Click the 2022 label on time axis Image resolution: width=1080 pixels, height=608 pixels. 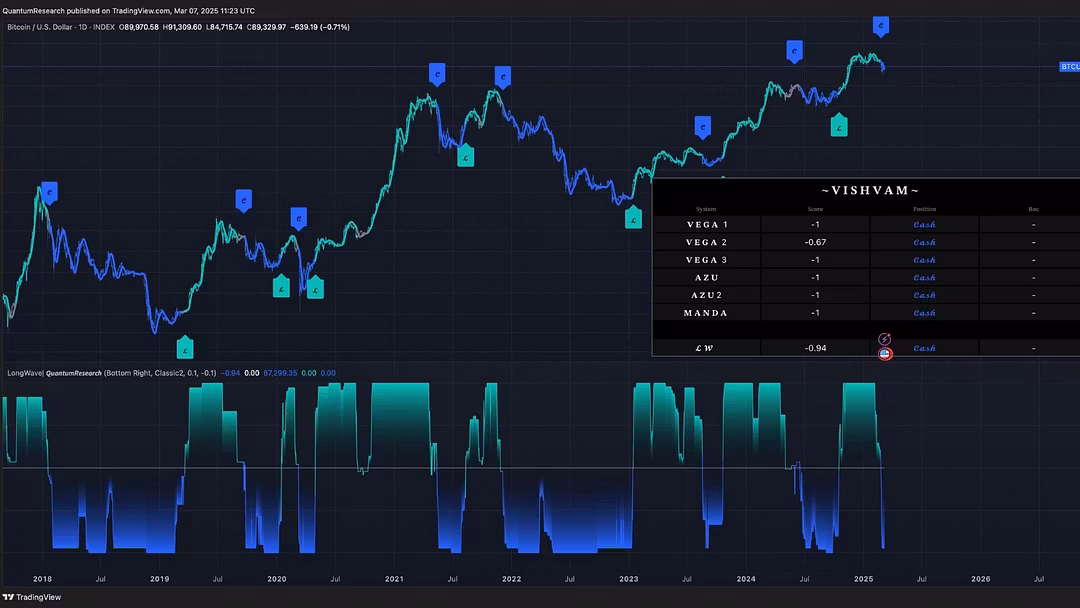(511, 579)
